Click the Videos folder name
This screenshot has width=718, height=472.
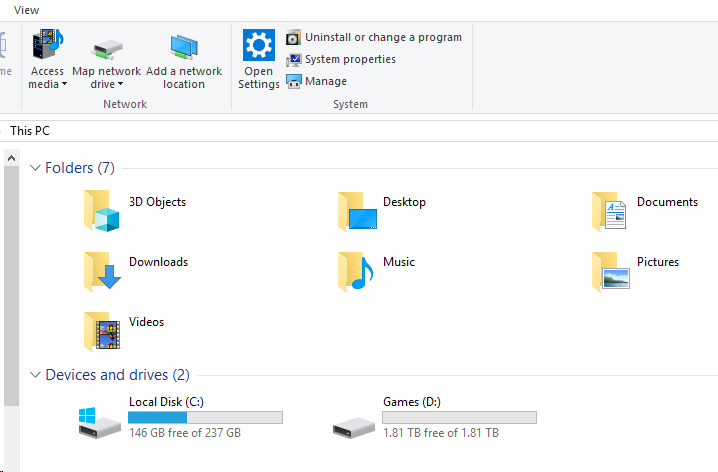147,322
